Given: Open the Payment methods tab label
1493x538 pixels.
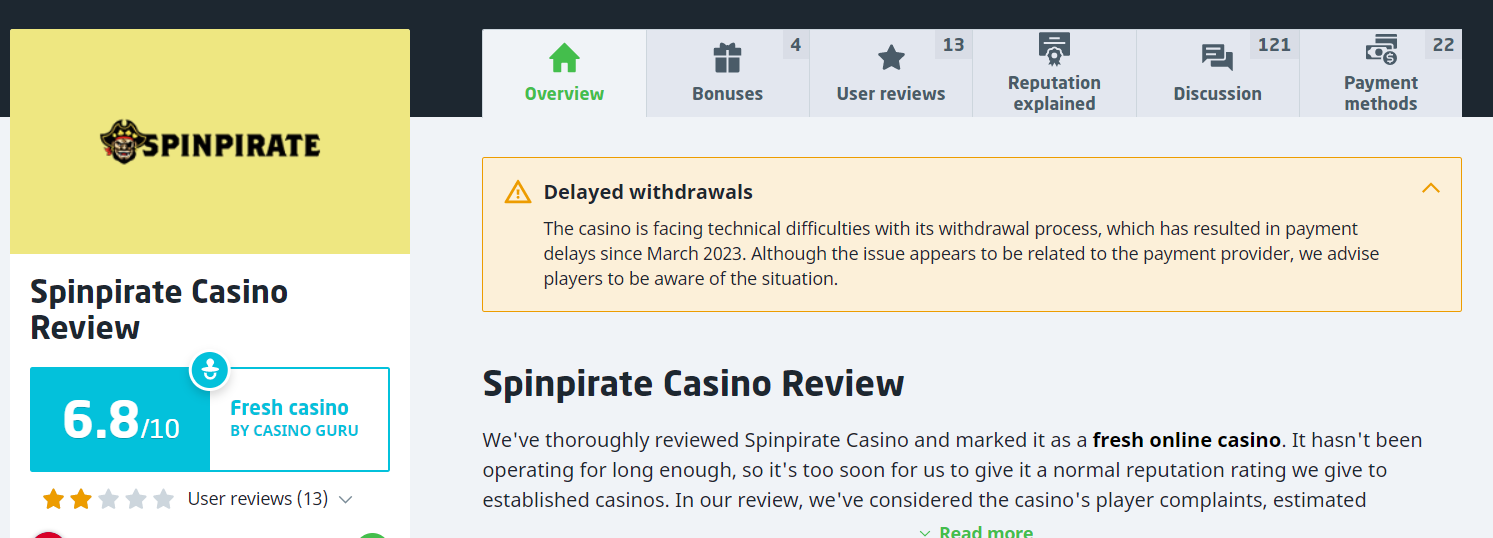Looking at the screenshot, I should click(1380, 93).
